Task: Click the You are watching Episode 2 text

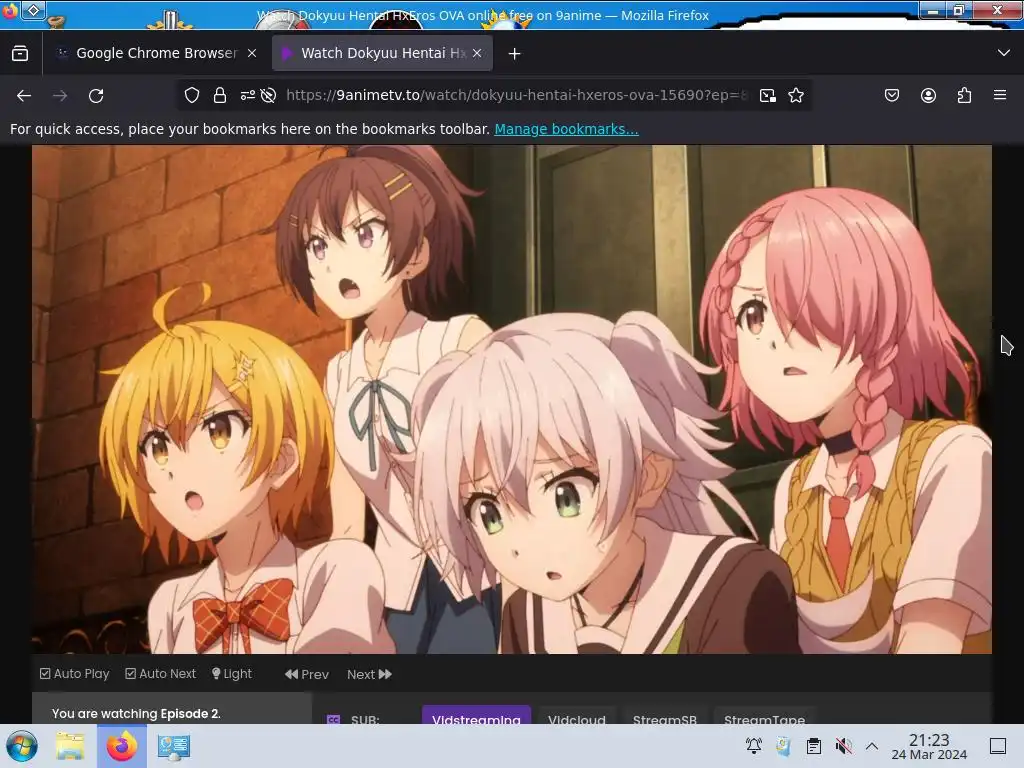Action: pos(136,713)
